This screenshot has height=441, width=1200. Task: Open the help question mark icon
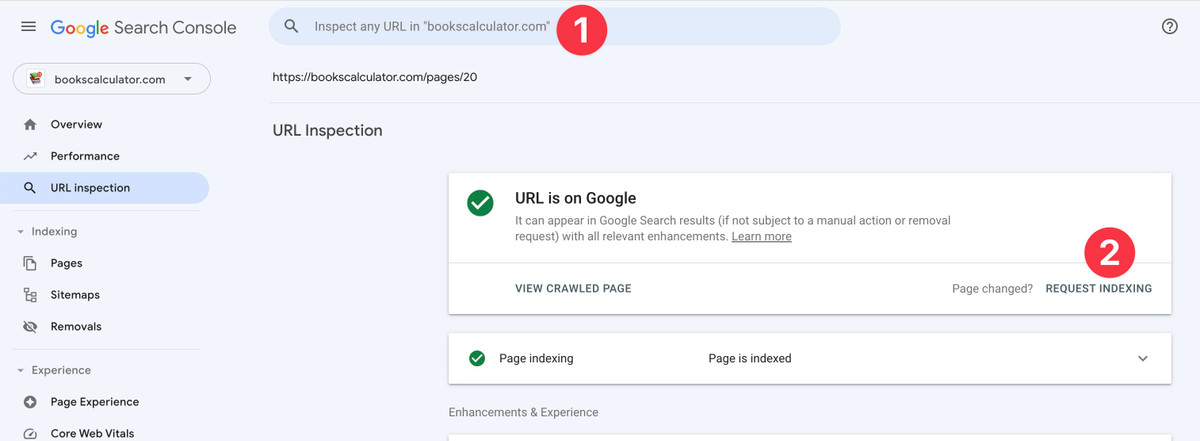[1170, 27]
